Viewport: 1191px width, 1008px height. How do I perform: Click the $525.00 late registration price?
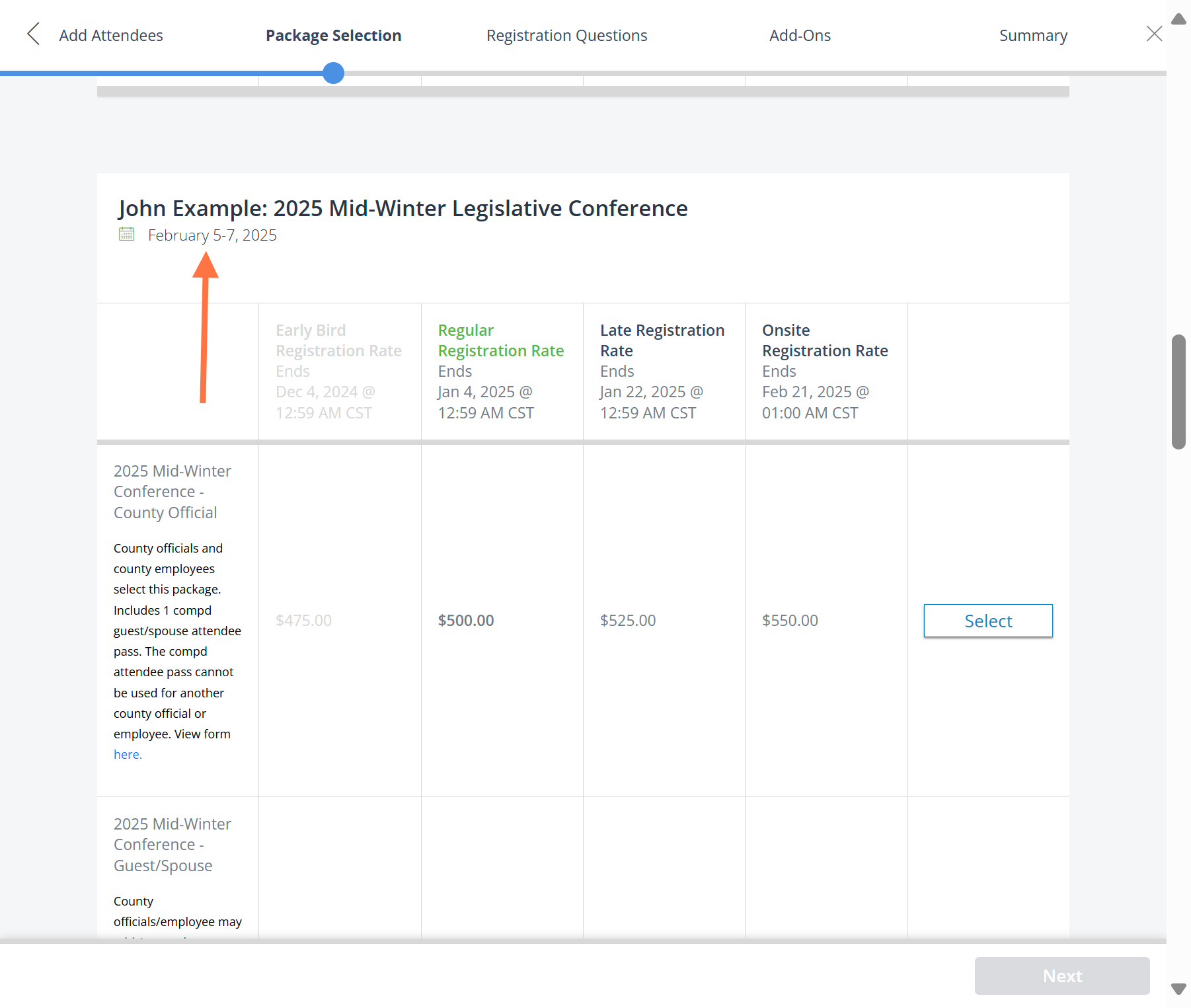(x=627, y=620)
